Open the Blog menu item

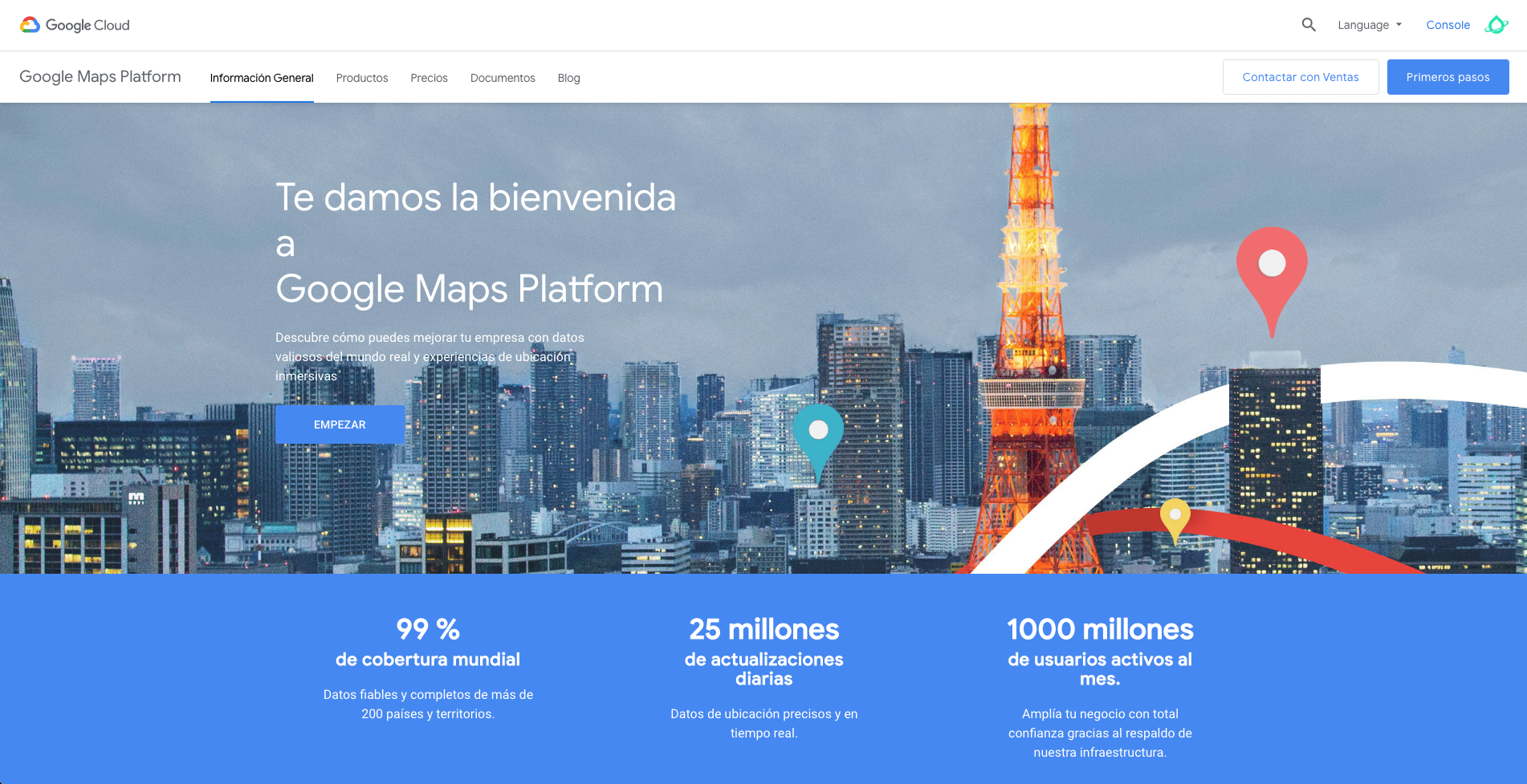(568, 78)
